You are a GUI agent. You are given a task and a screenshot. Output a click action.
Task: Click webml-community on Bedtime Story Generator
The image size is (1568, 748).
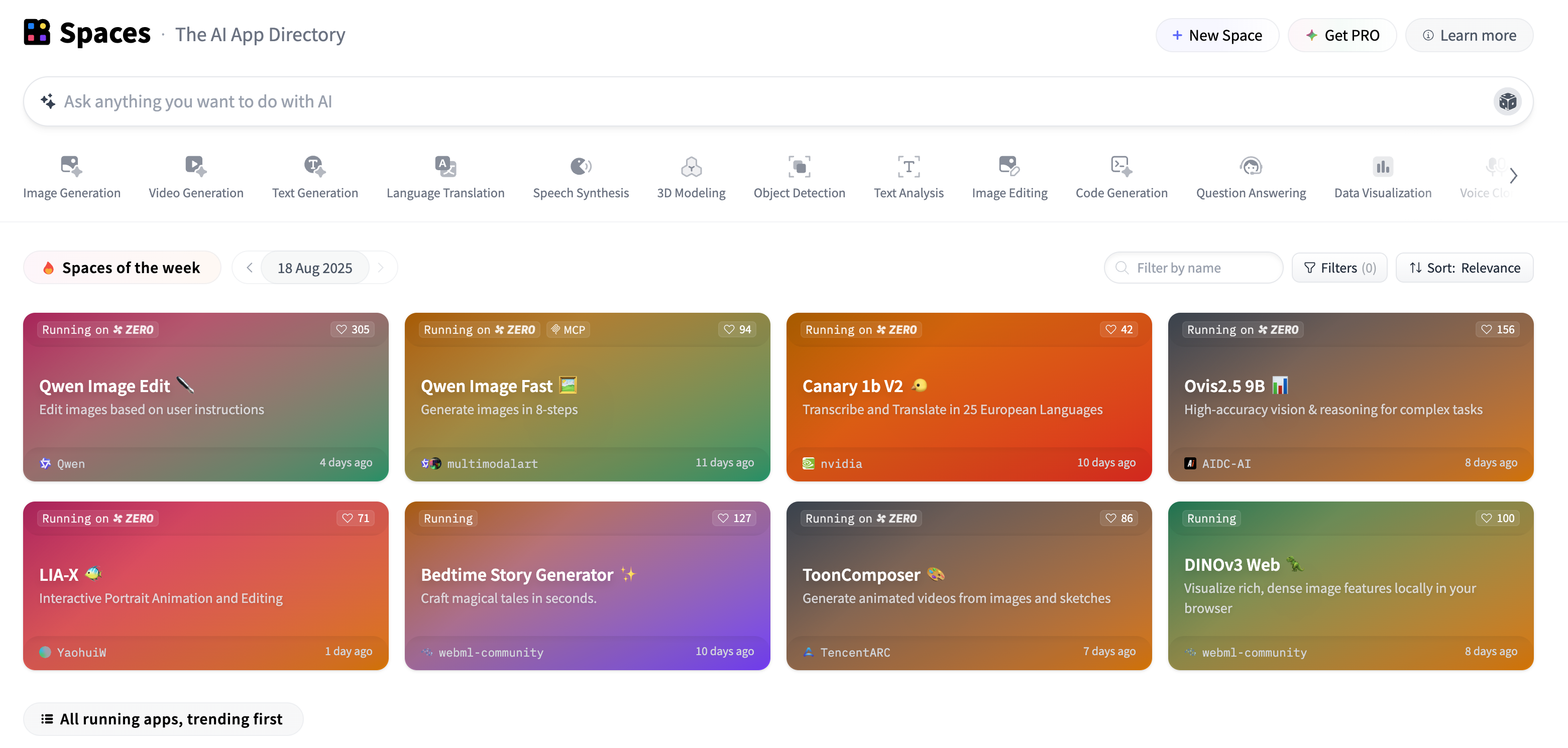[491, 652]
